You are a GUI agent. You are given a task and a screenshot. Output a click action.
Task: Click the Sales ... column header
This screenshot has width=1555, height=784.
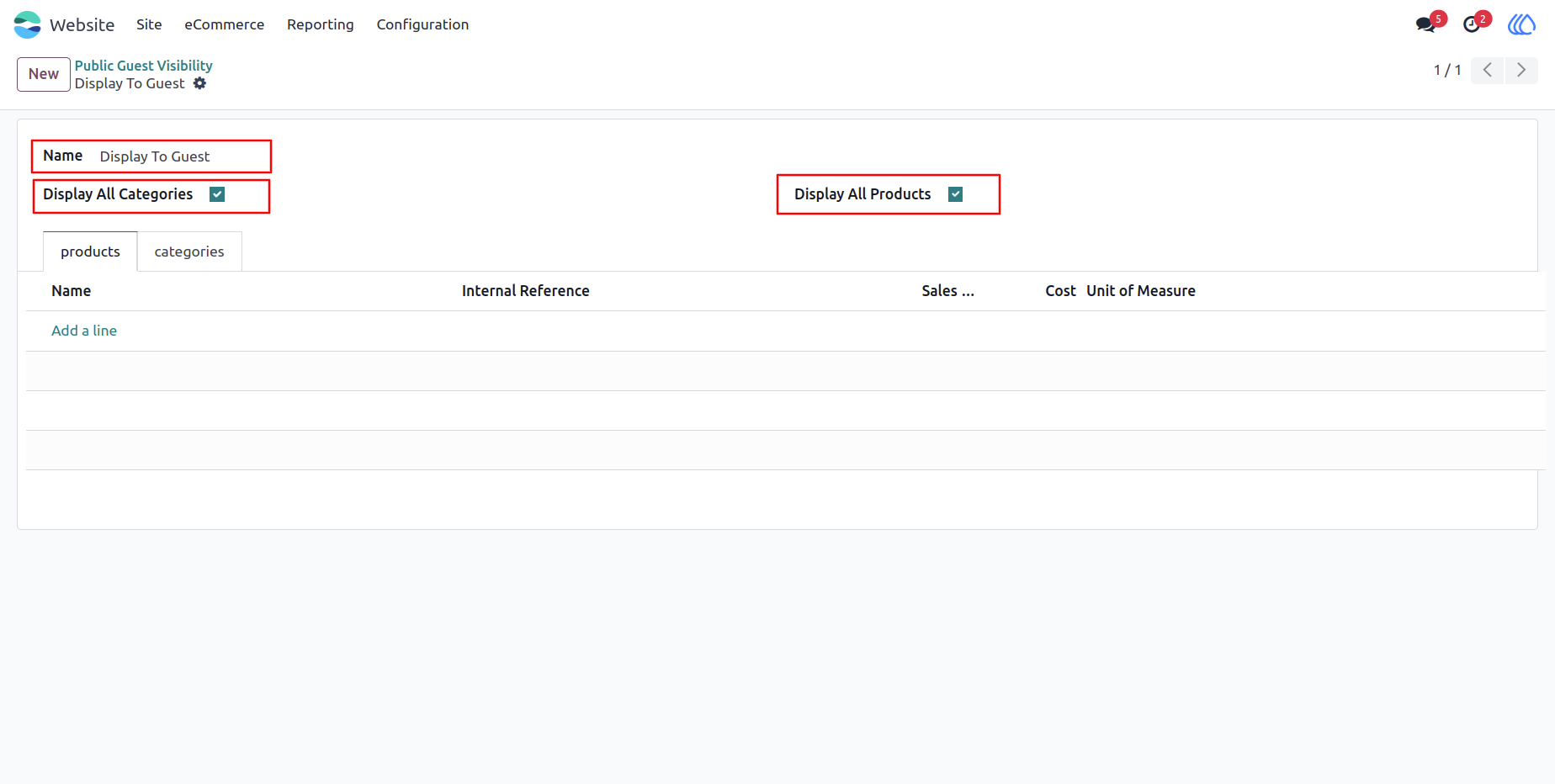click(x=947, y=291)
